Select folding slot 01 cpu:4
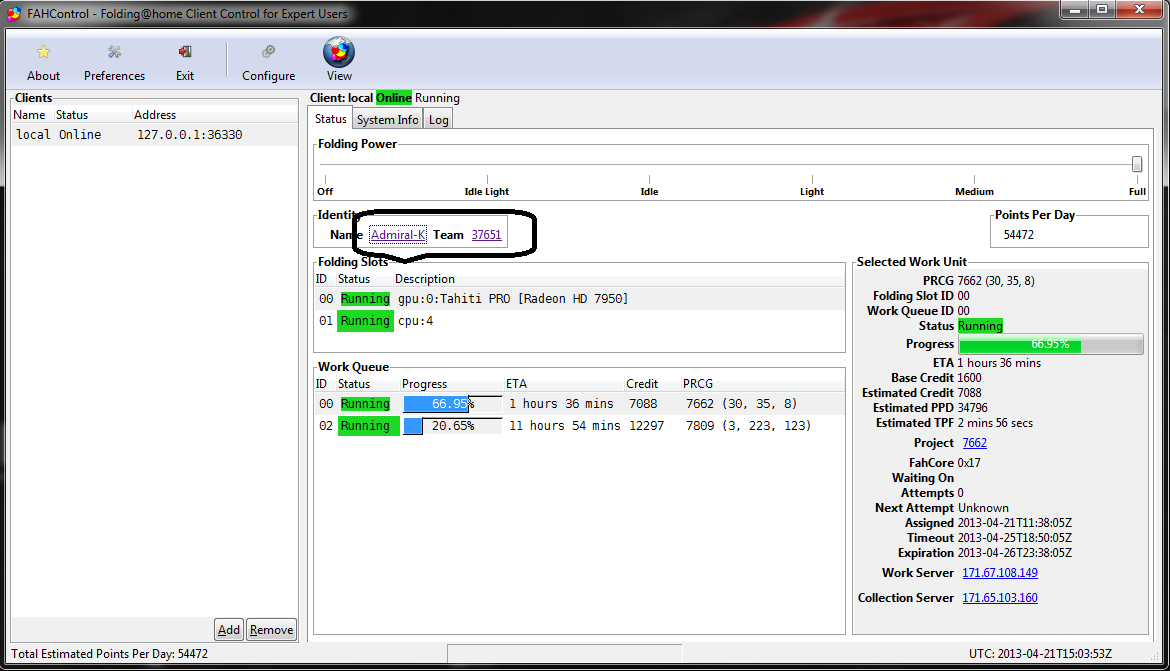1170x671 pixels. coord(580,321)
